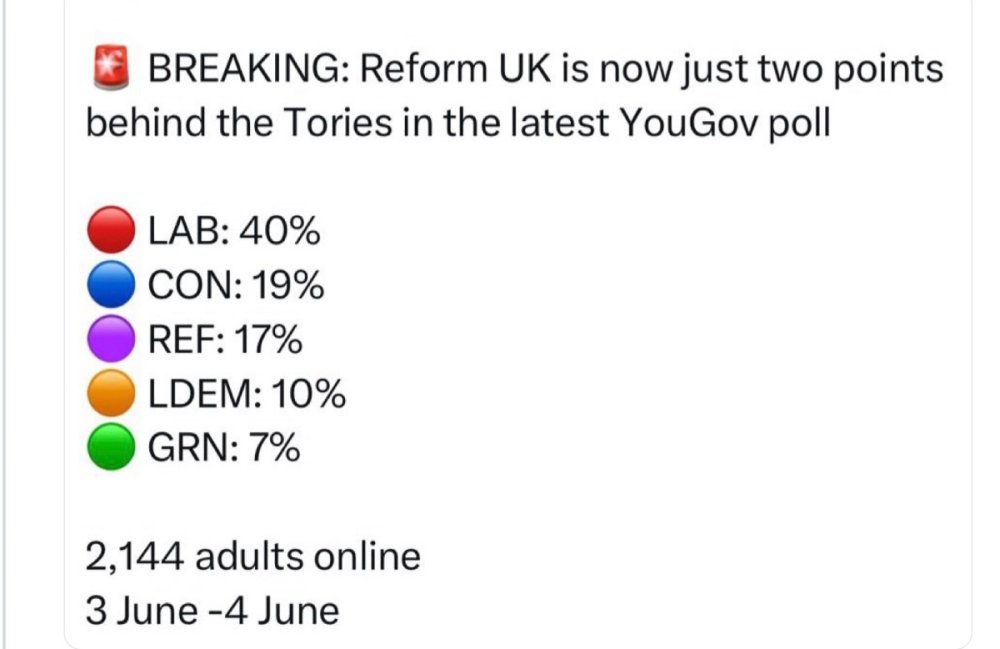
Task: Click the 3 June -4 June date line
Action: click(x=212, y=610)
